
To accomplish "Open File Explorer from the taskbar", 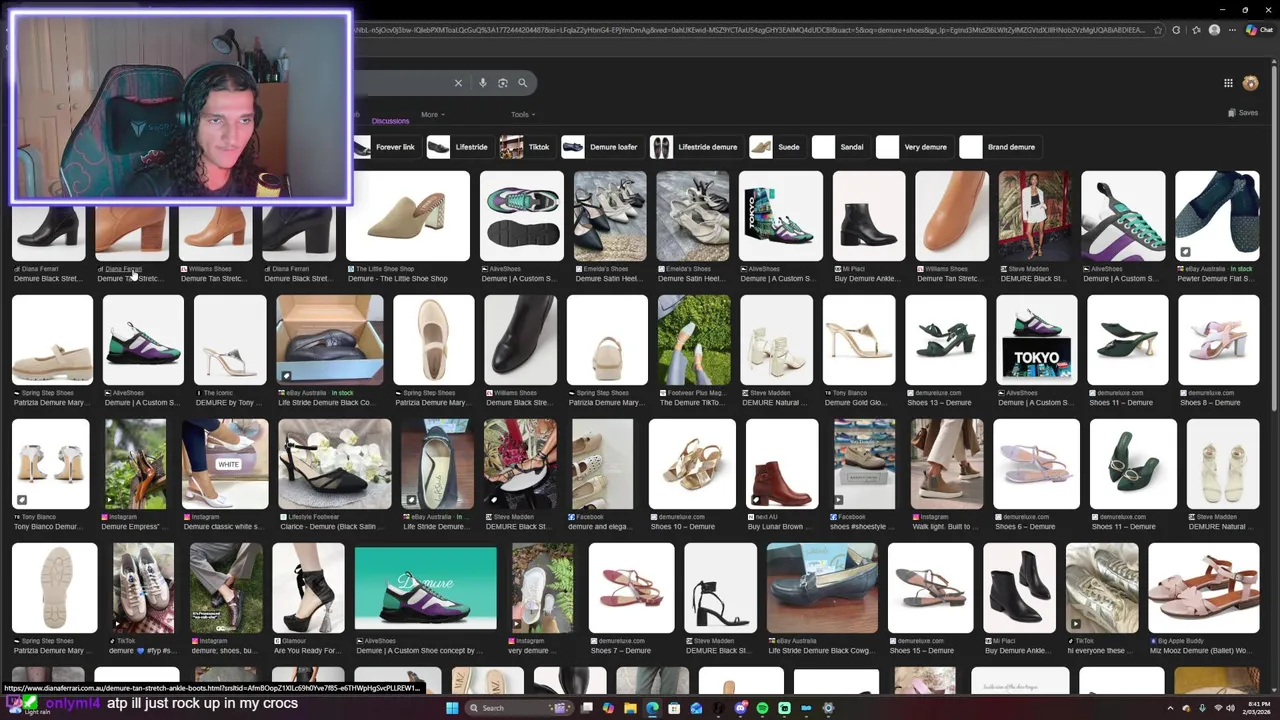I will 630,708.
